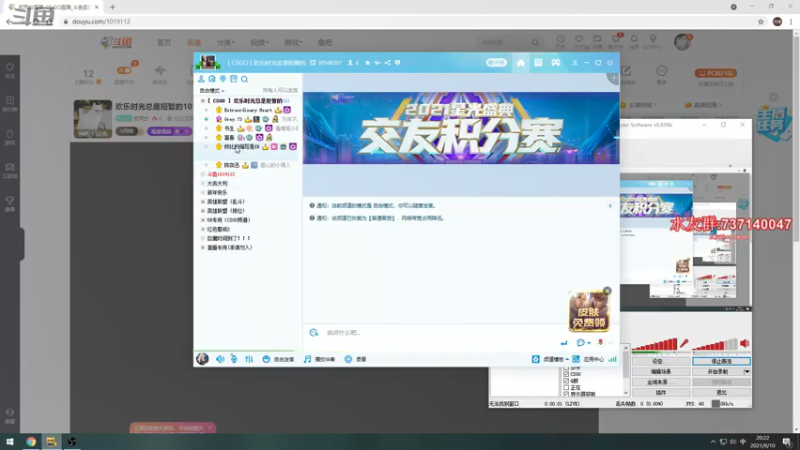Open the user list icon above channel tree

coord(201,79)
